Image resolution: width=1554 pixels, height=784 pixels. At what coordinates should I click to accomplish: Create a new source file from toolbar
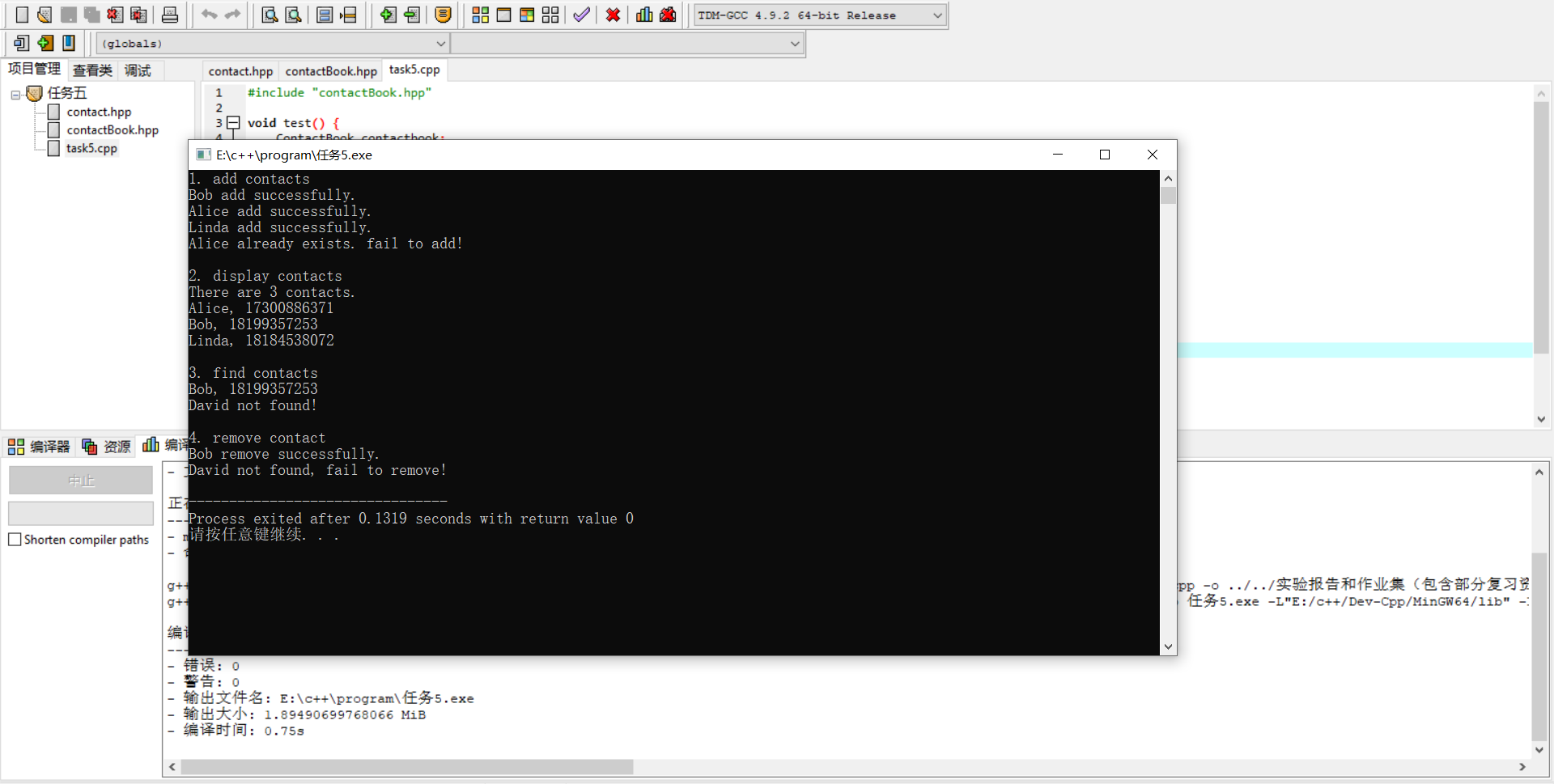click(22, 15)
